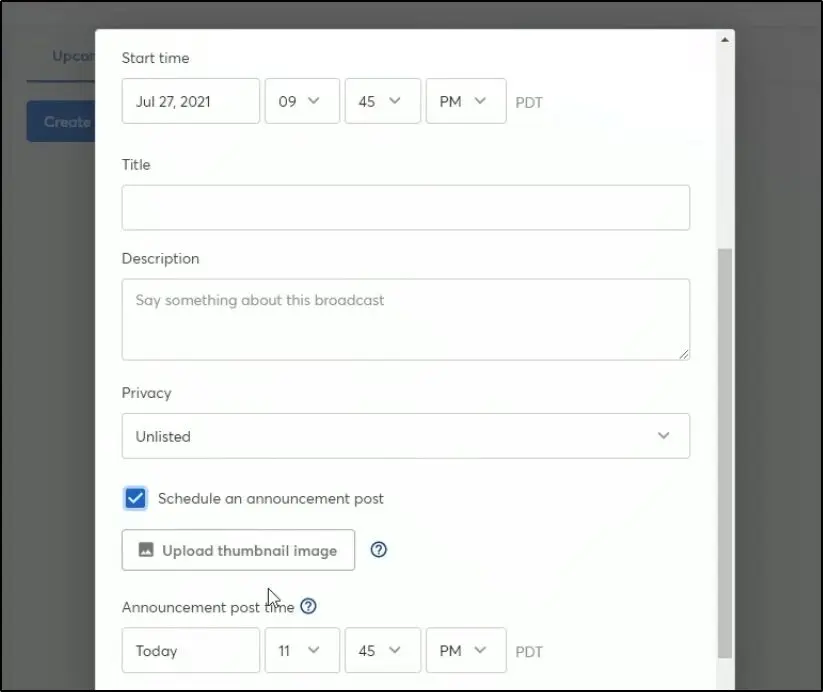Uncheck Schedule an announcement post
This screenshot has height=692, width=823.
[135, 497]
